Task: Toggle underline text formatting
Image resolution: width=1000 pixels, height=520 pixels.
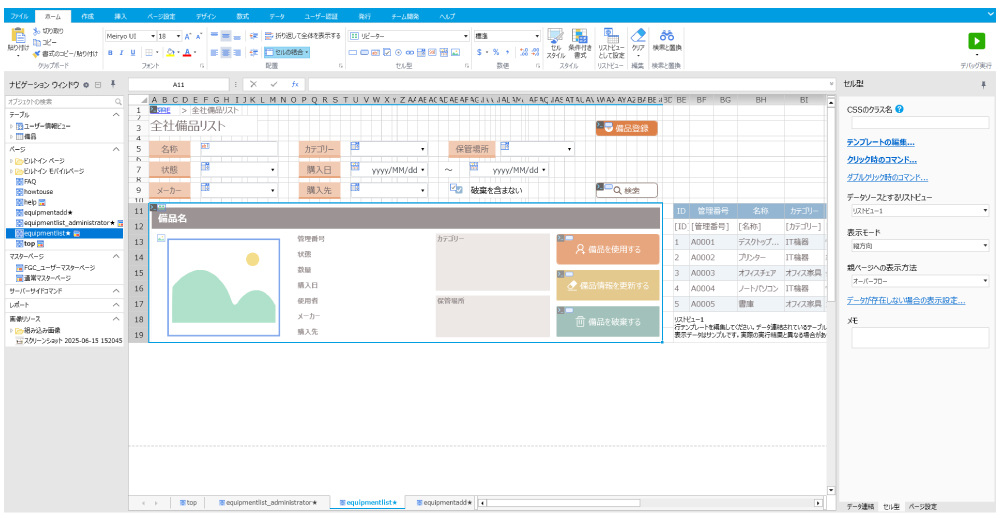Action: [x=132, y=52]
